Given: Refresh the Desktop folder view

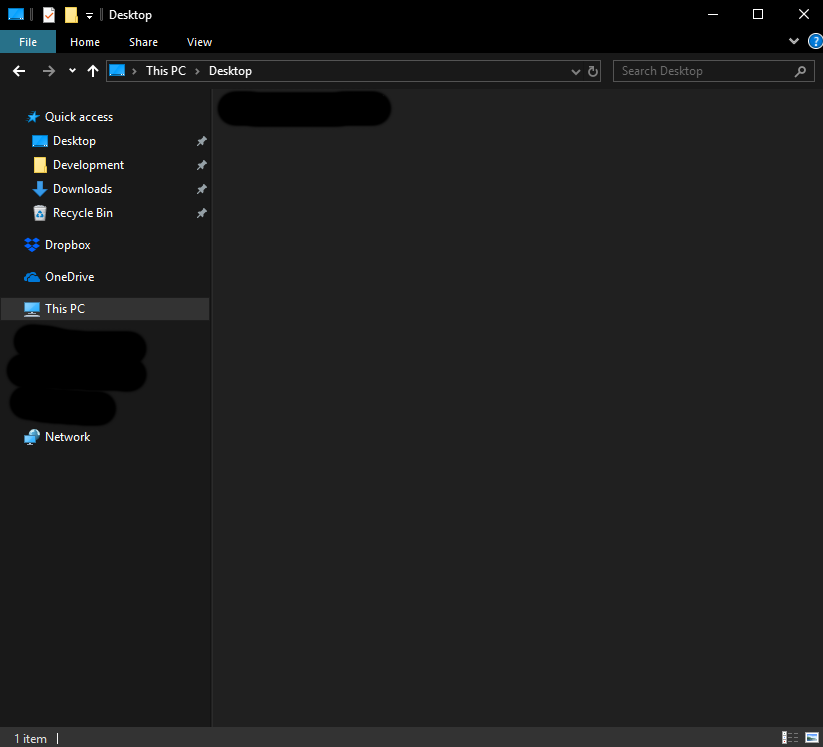Looking at the screenshot, I should click(592, 71).
